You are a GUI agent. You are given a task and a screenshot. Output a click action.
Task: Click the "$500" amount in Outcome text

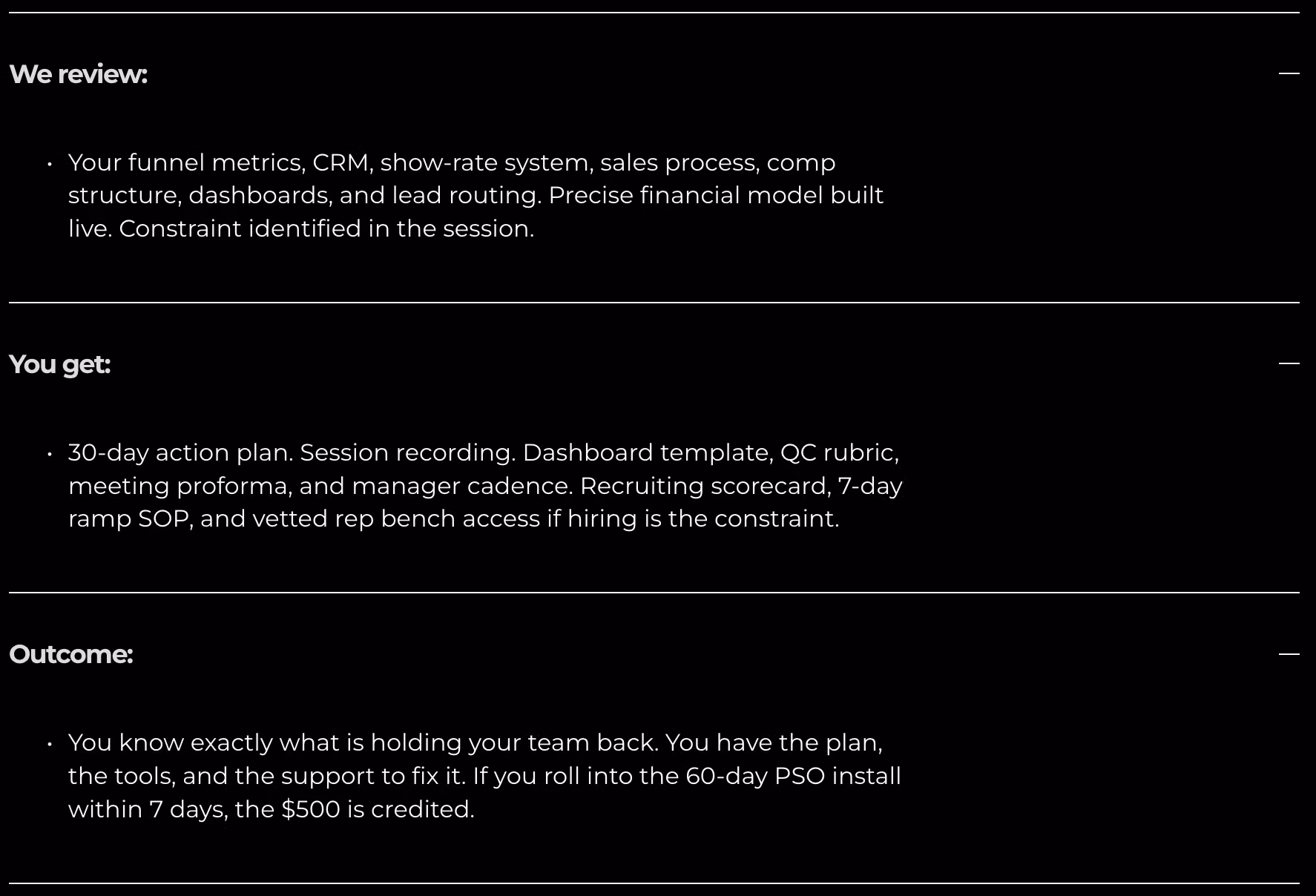(x=310, y=809)
